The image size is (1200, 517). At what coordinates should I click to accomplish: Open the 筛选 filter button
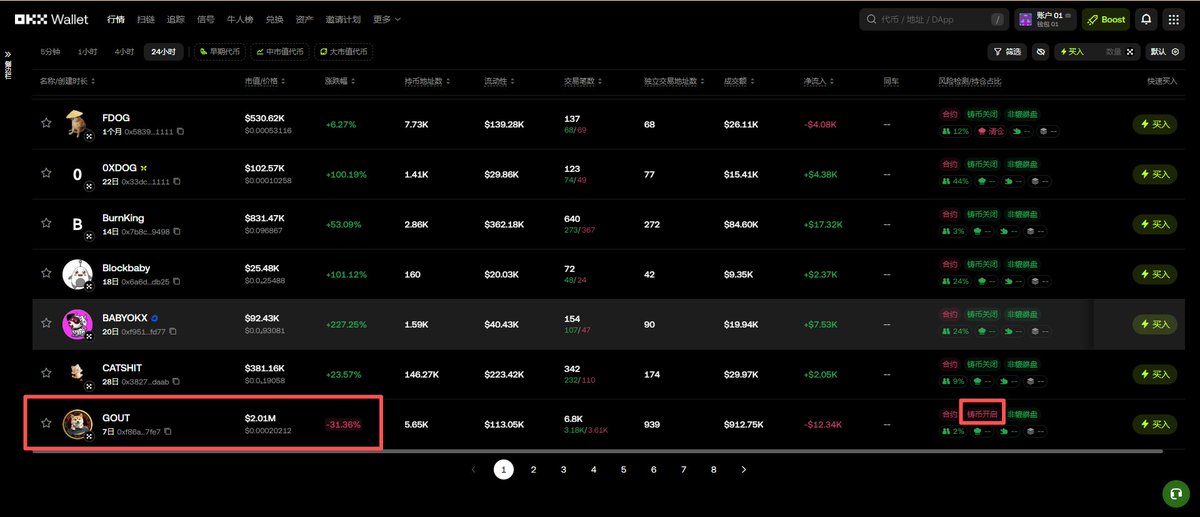(x=1007, y=51)
